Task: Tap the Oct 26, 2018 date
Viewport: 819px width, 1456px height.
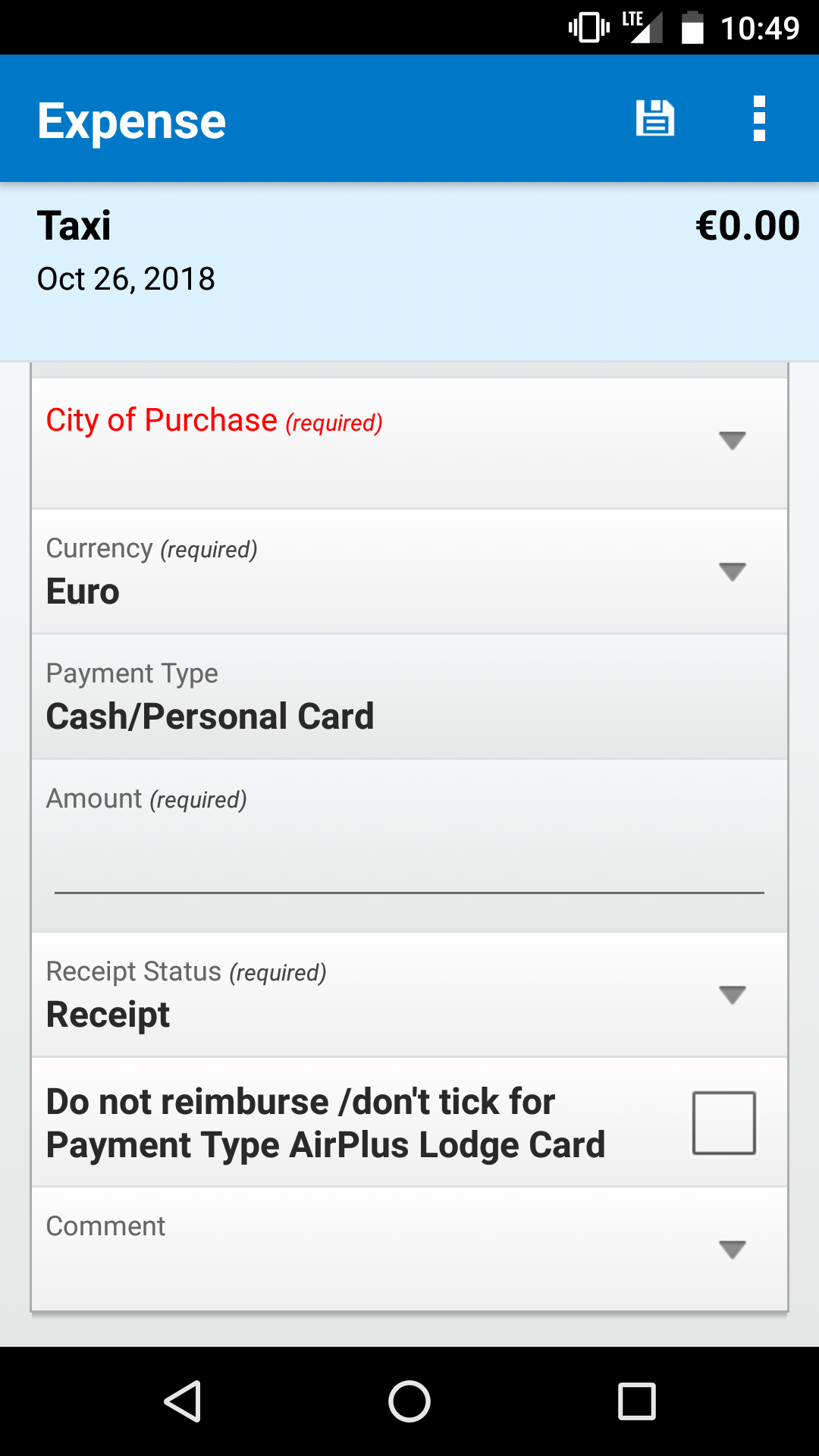Action: 126,279
